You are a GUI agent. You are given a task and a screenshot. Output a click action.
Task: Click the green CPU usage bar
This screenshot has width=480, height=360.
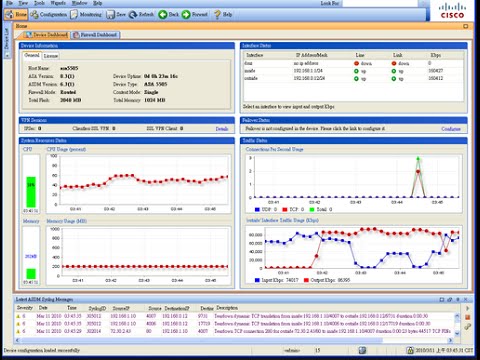tap(31, 192)
